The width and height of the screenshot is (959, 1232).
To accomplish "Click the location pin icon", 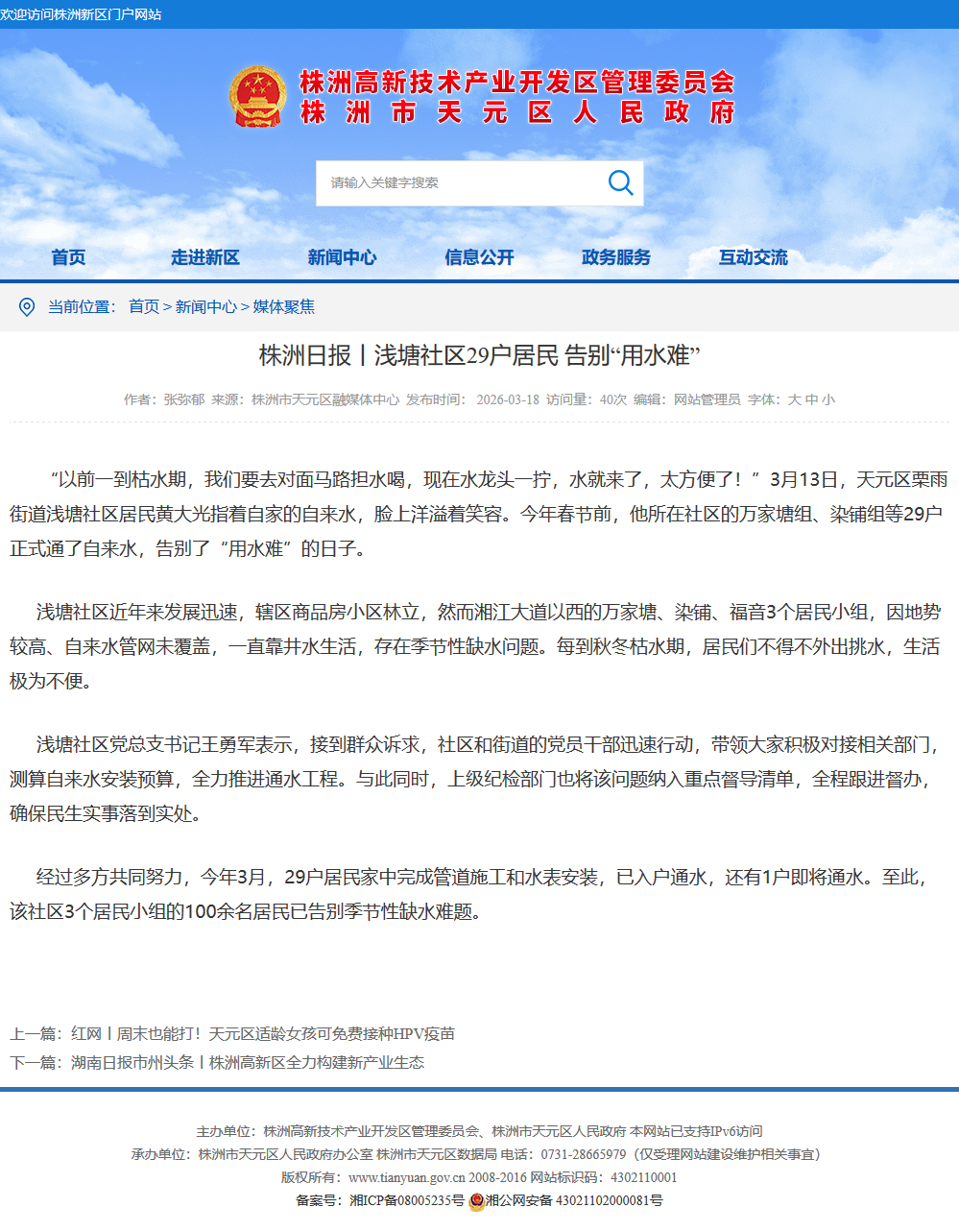I will (27, 307).
